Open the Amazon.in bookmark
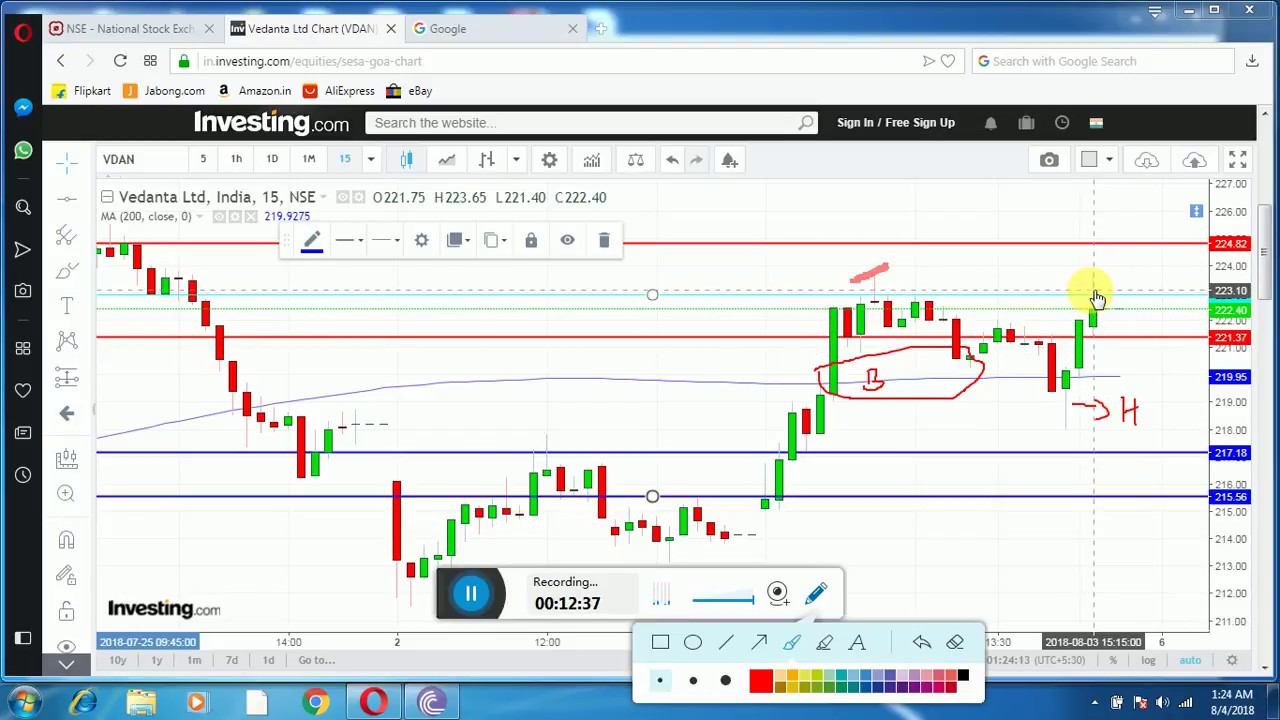 point(254,91)
